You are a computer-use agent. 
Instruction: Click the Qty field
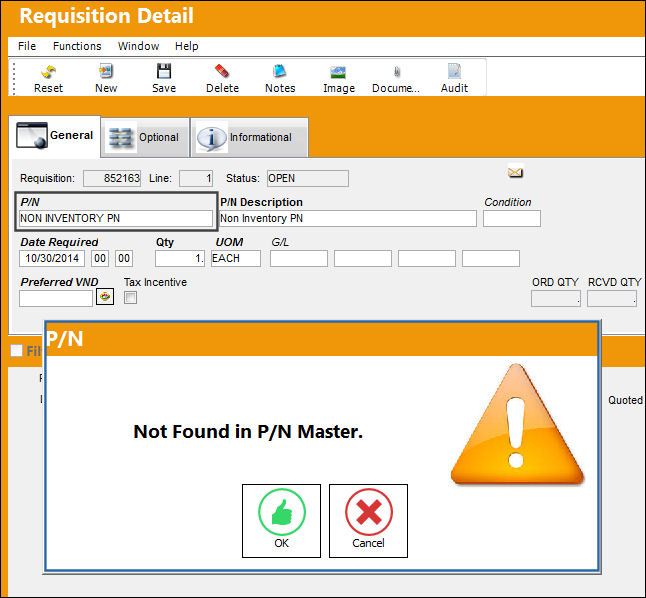click(x=180, y=258)
